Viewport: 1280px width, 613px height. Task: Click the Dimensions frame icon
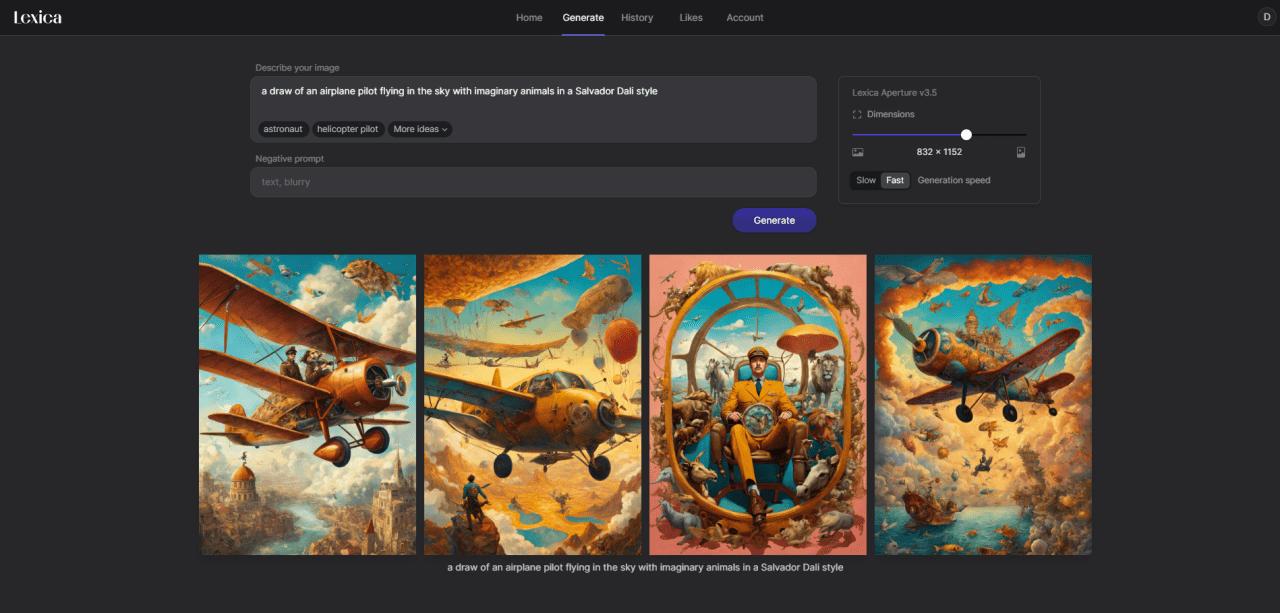[857, 115]
